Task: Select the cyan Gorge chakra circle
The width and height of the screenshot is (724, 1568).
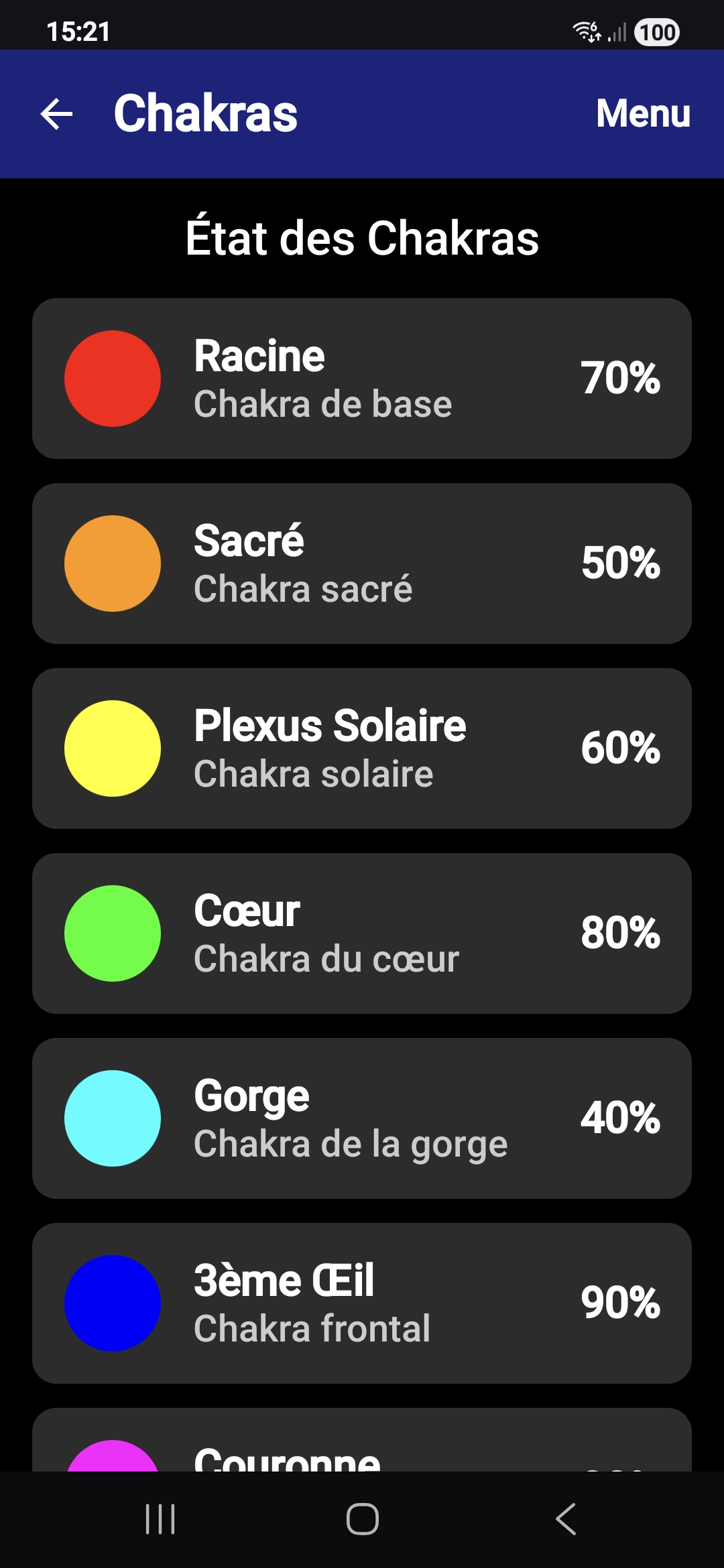Action: 113,1118
